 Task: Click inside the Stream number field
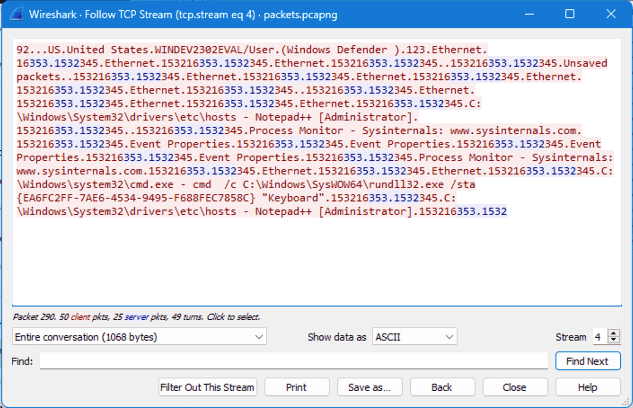(598, 337)
